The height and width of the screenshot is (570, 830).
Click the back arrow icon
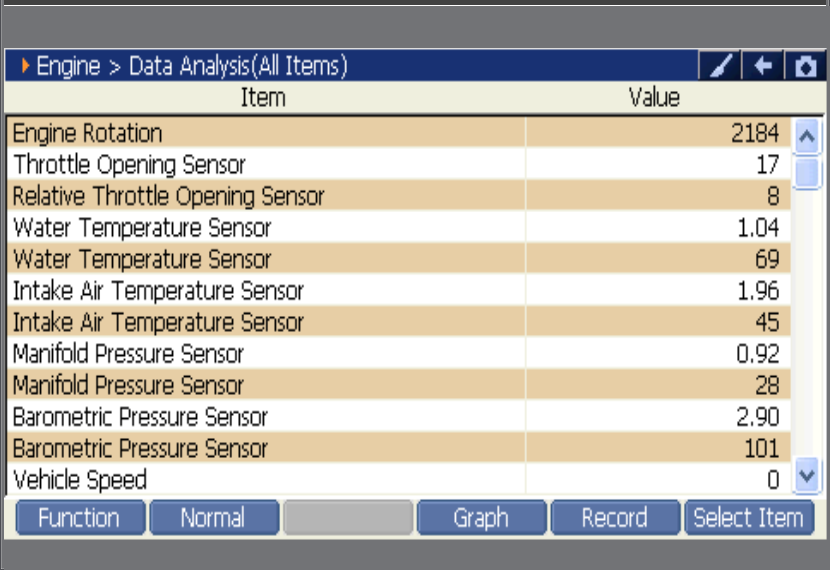click(x=763, y=66)
